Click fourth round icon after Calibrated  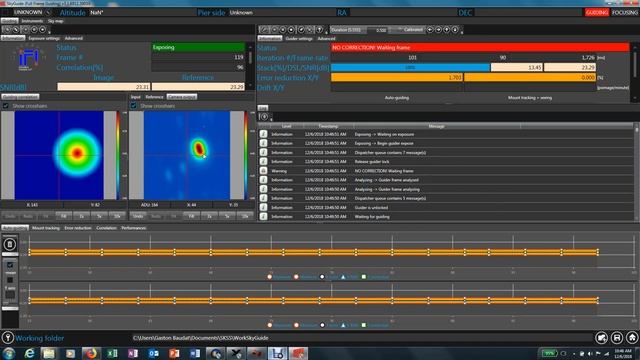tap(456, 30)
